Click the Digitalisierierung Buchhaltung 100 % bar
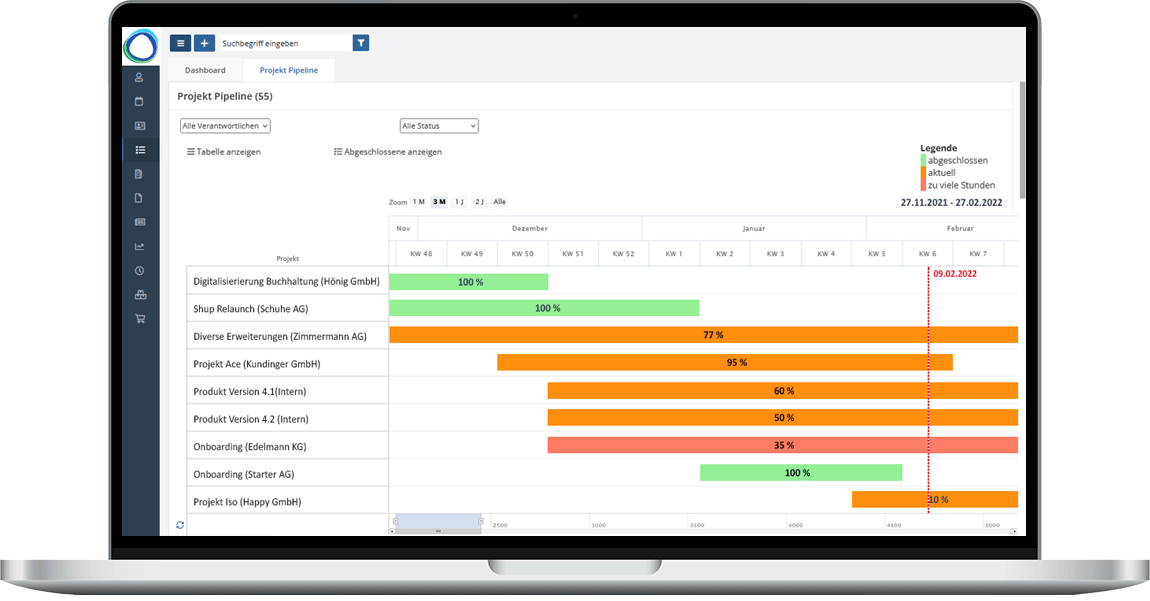 (469, 282)
